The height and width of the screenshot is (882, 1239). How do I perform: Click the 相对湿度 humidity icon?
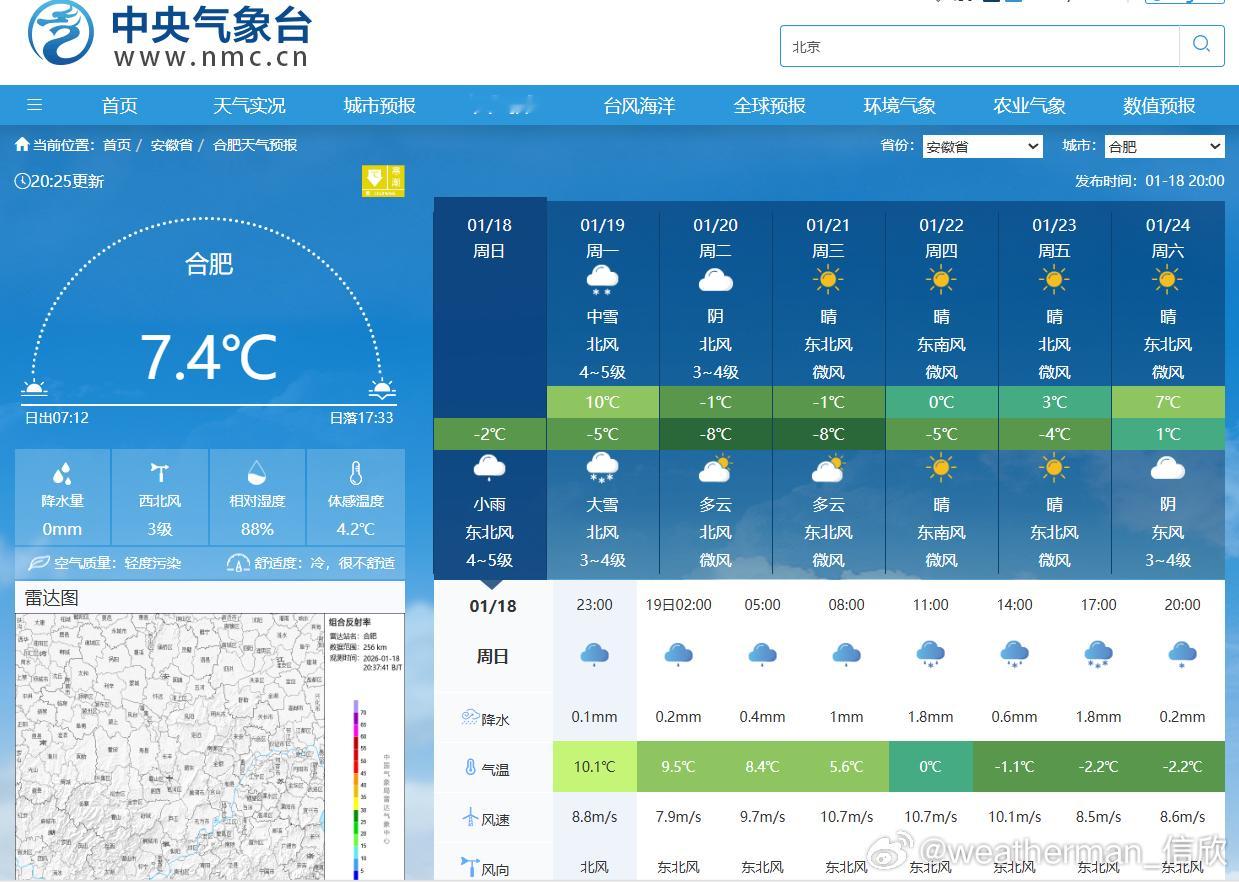257,472
